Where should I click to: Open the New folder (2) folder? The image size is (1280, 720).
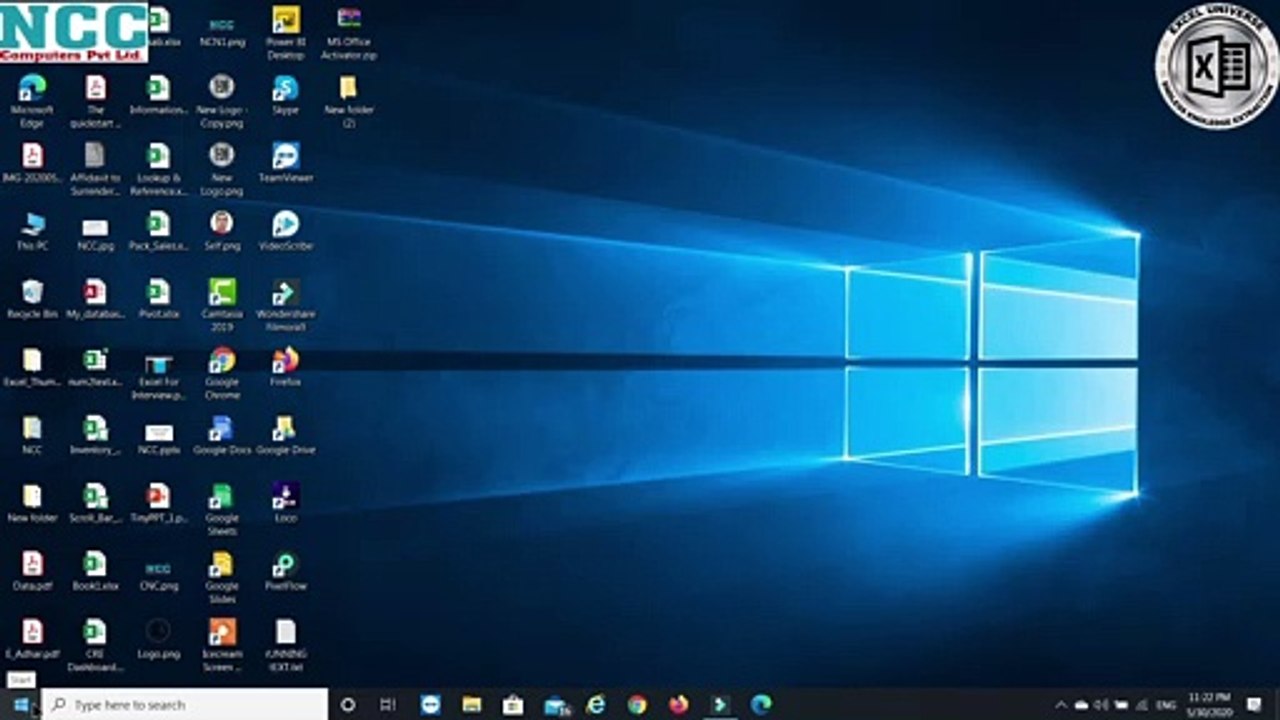348,100
